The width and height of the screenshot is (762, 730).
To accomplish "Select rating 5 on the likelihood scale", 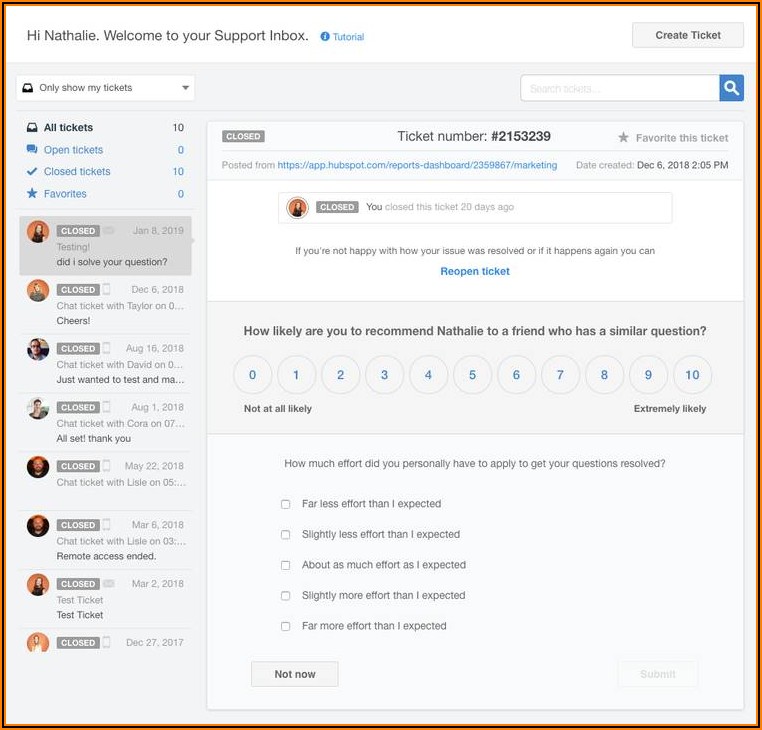I will click(472, 375).
